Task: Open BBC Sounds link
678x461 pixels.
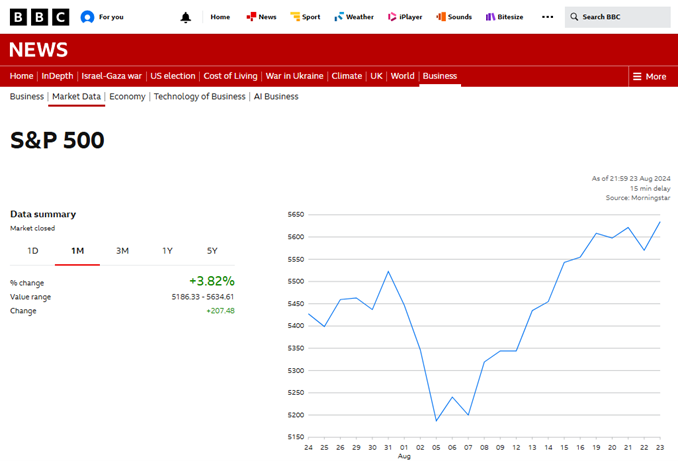Action: 454,17
